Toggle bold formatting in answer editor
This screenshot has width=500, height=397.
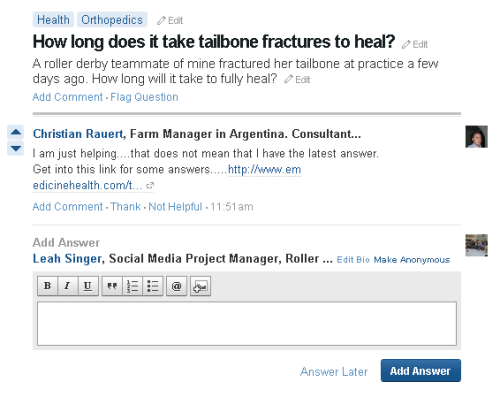47,286
